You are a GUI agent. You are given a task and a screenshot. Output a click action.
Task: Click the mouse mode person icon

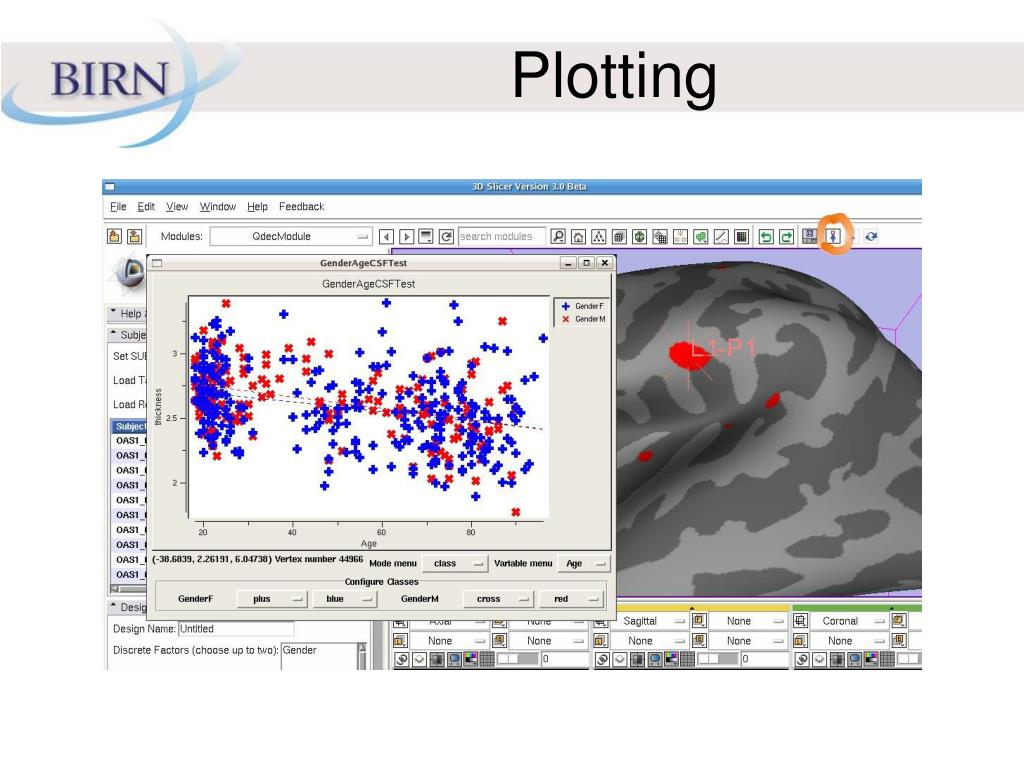coord(833,236)
